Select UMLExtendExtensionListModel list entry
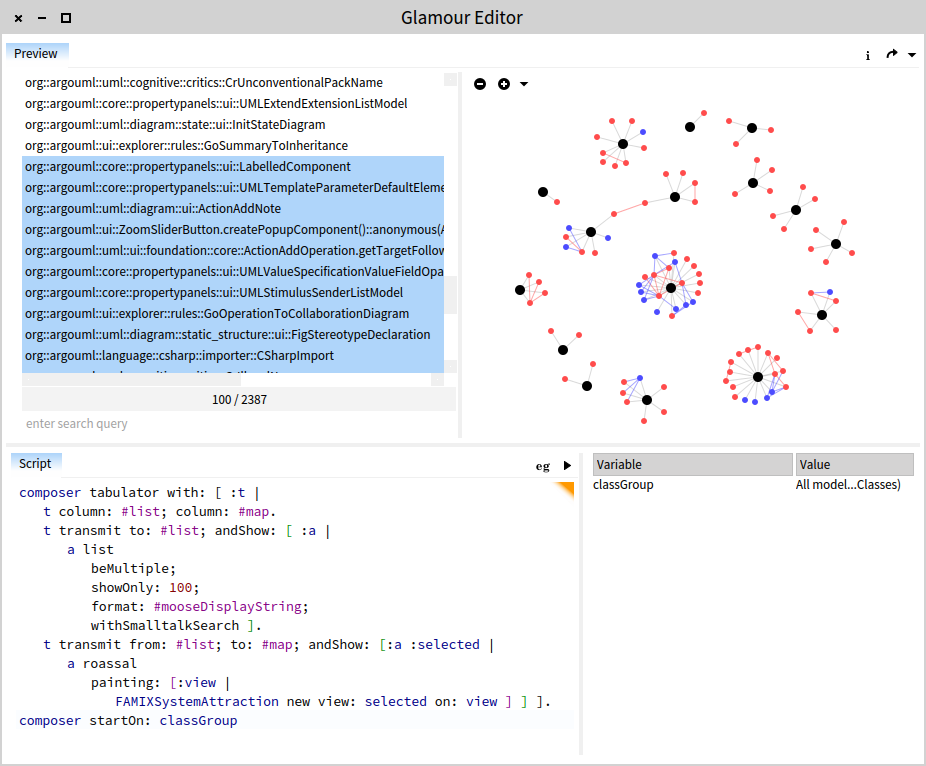Viewport: 926px width, 766px height. [x=233, y=103]
